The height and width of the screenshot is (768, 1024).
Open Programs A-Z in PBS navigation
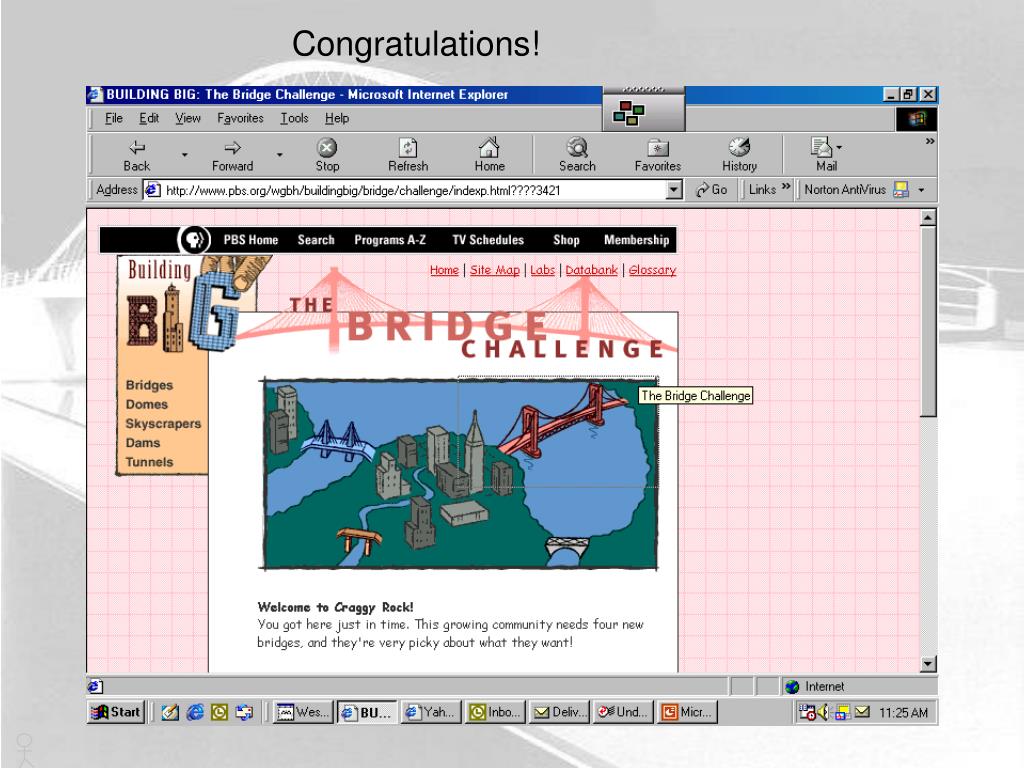(x=390, y=240)
